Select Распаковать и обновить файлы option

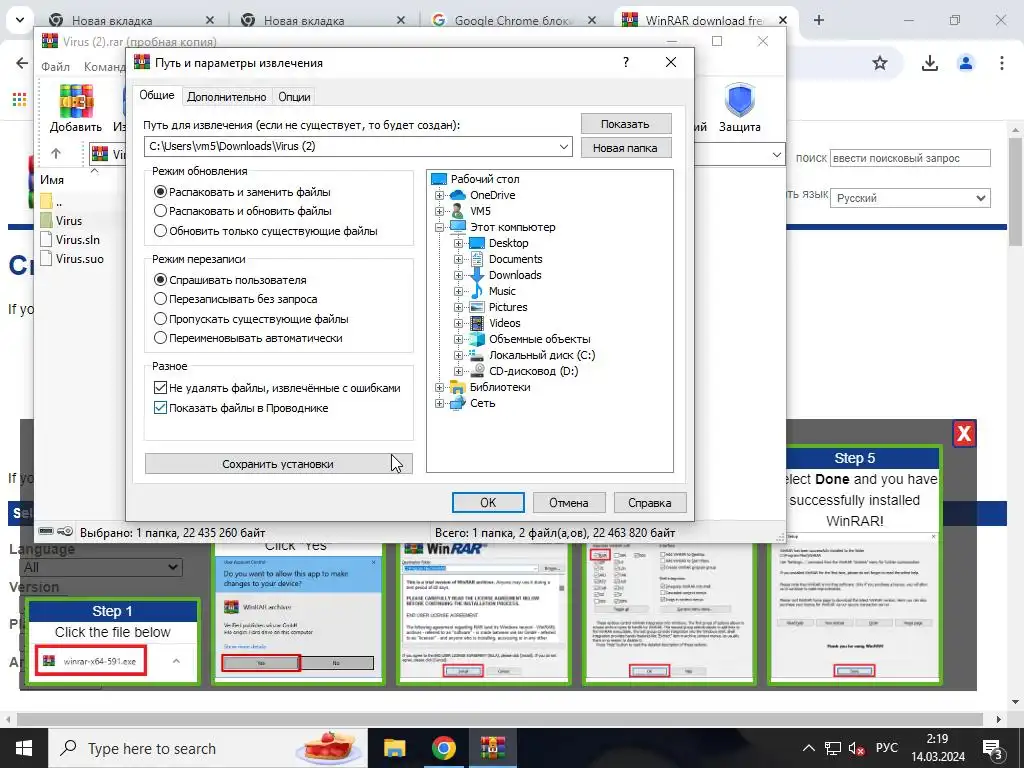tap(243, 211)
